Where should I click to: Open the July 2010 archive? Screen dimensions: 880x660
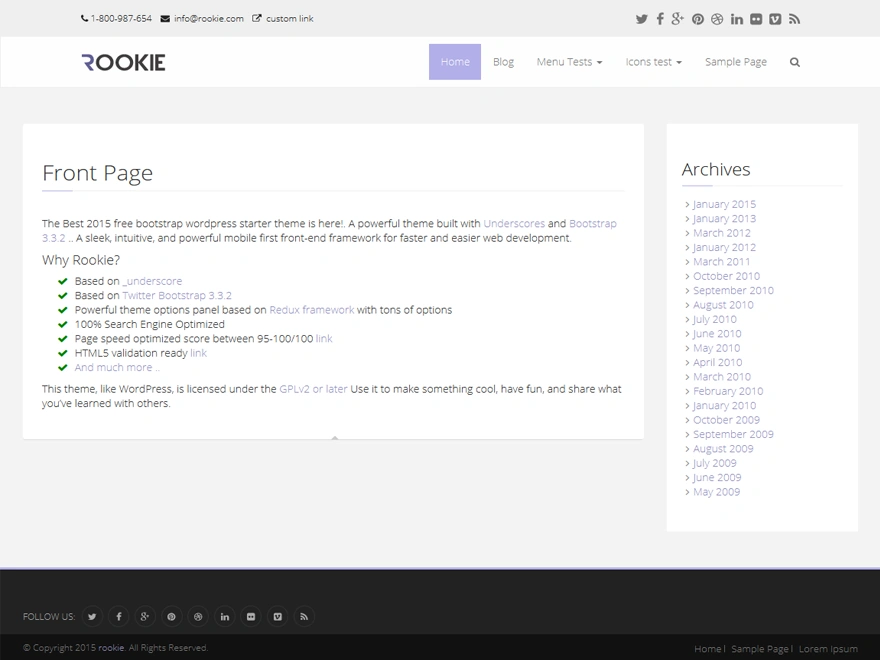point(714,319)
